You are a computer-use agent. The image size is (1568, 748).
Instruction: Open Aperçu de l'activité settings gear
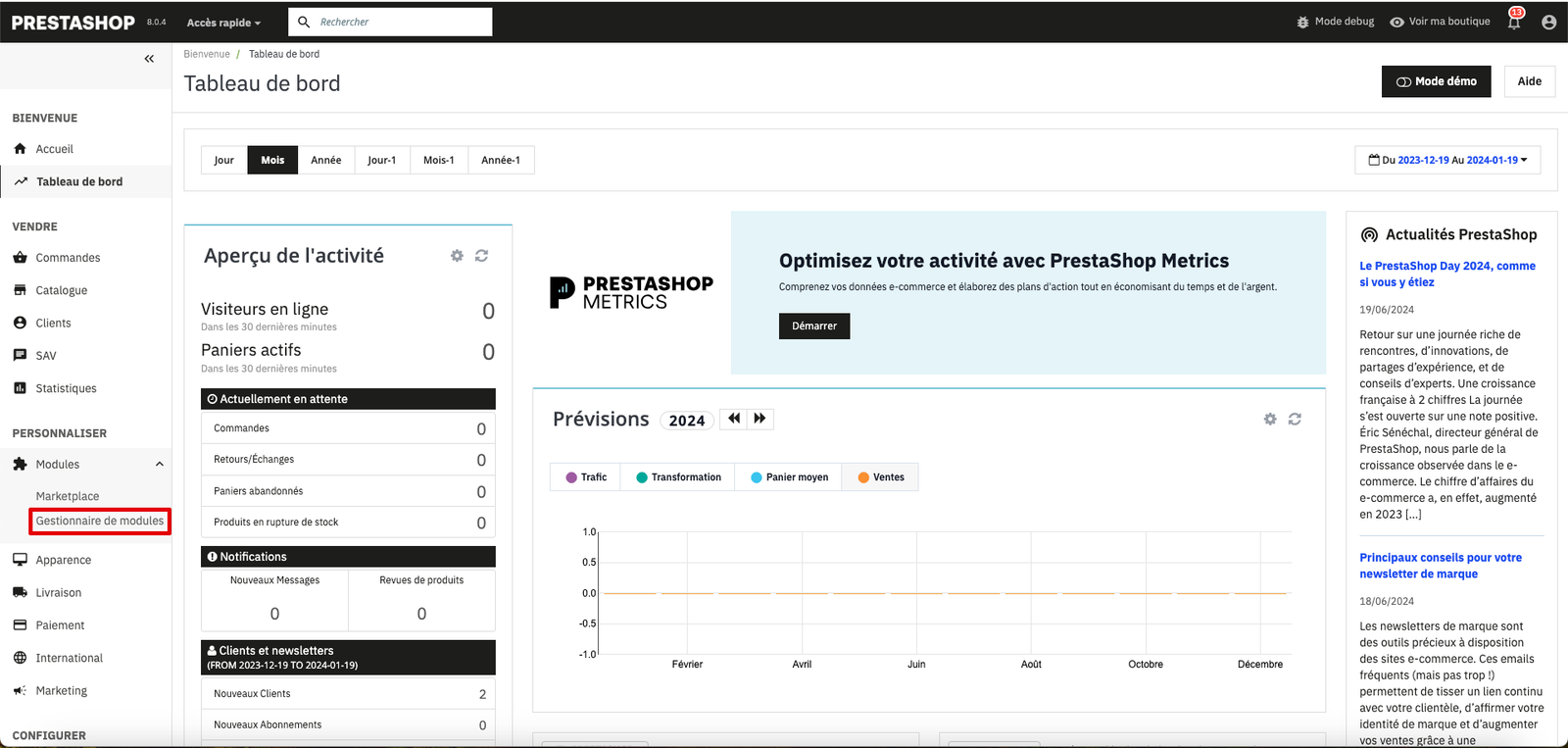(x=457, y=256)
